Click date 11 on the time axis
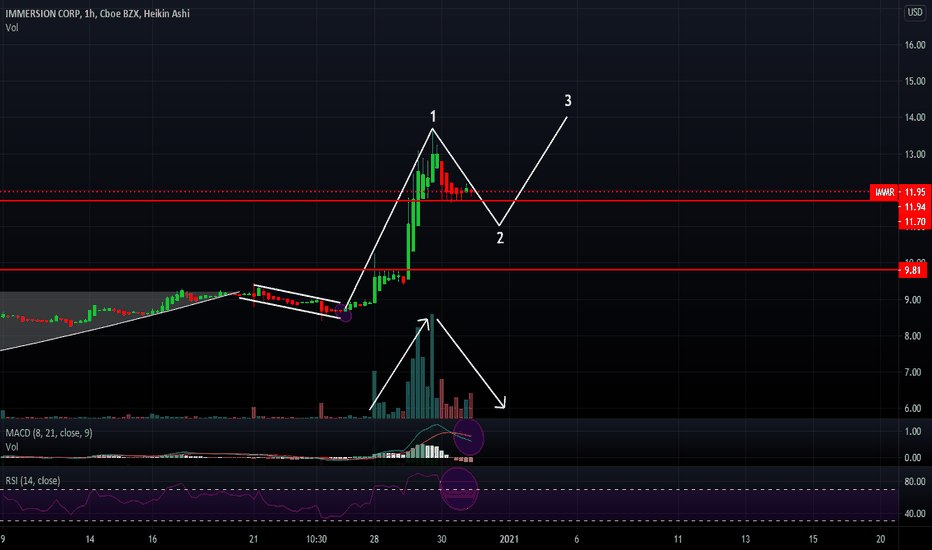The image size is (932, 550). (678, 539)
